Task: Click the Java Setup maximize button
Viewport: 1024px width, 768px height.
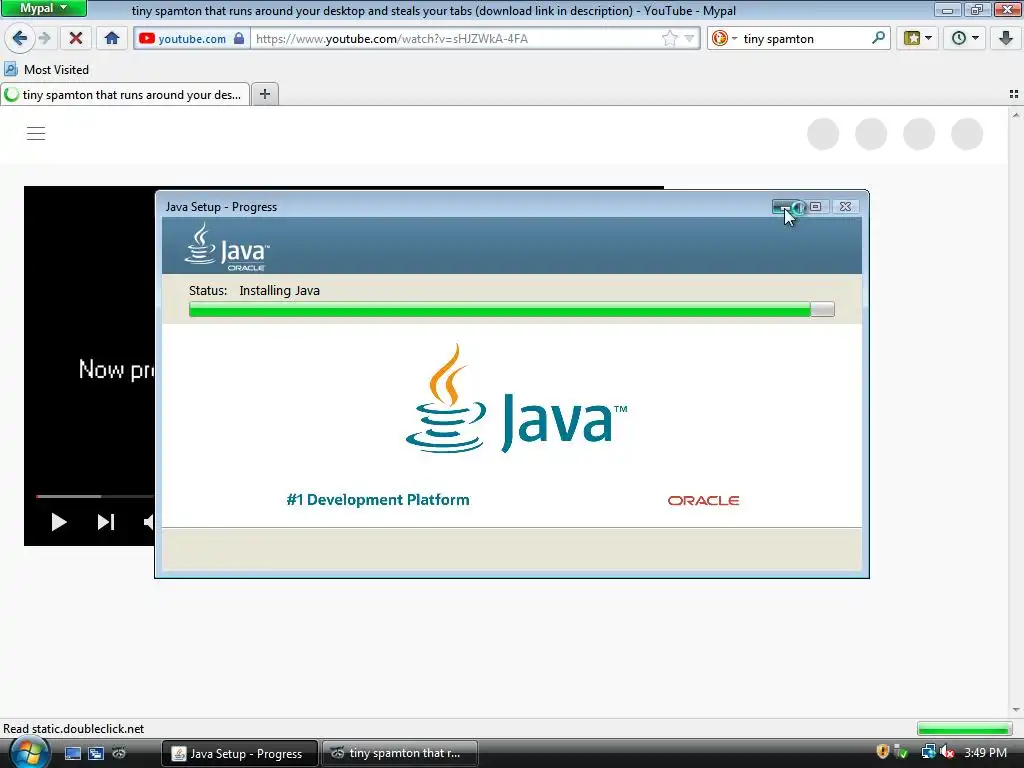Action: pos(816,206)
